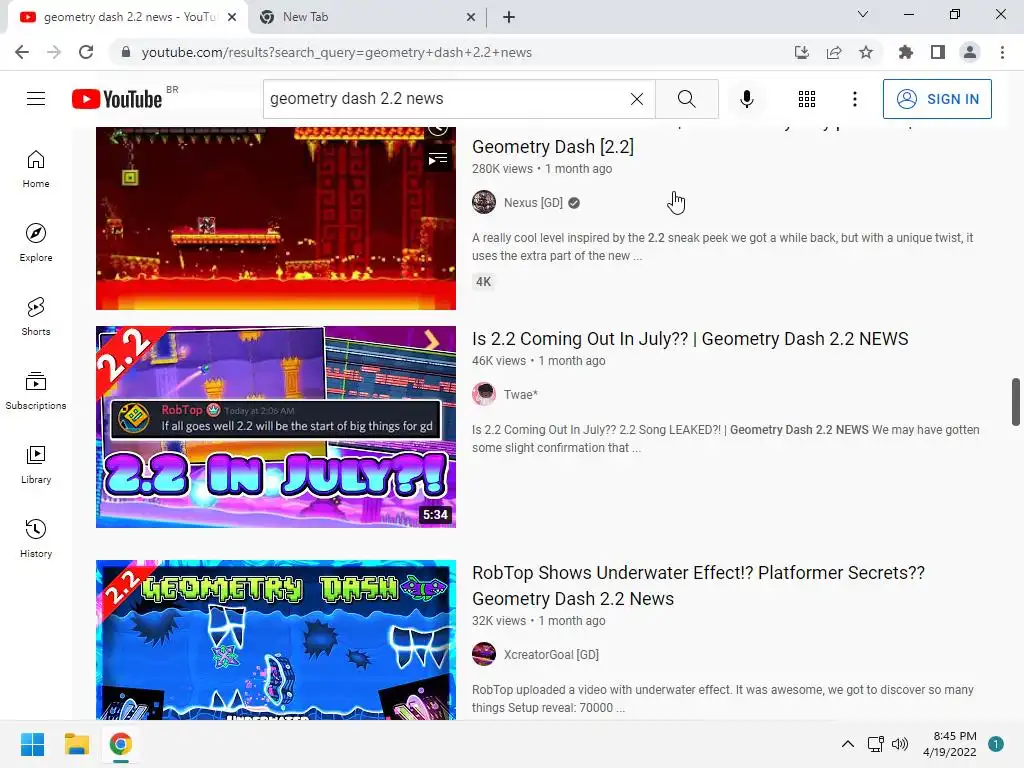Open the red lava level thumbnail
This screenshot has width=1024, height=768.
click(276, 218)
